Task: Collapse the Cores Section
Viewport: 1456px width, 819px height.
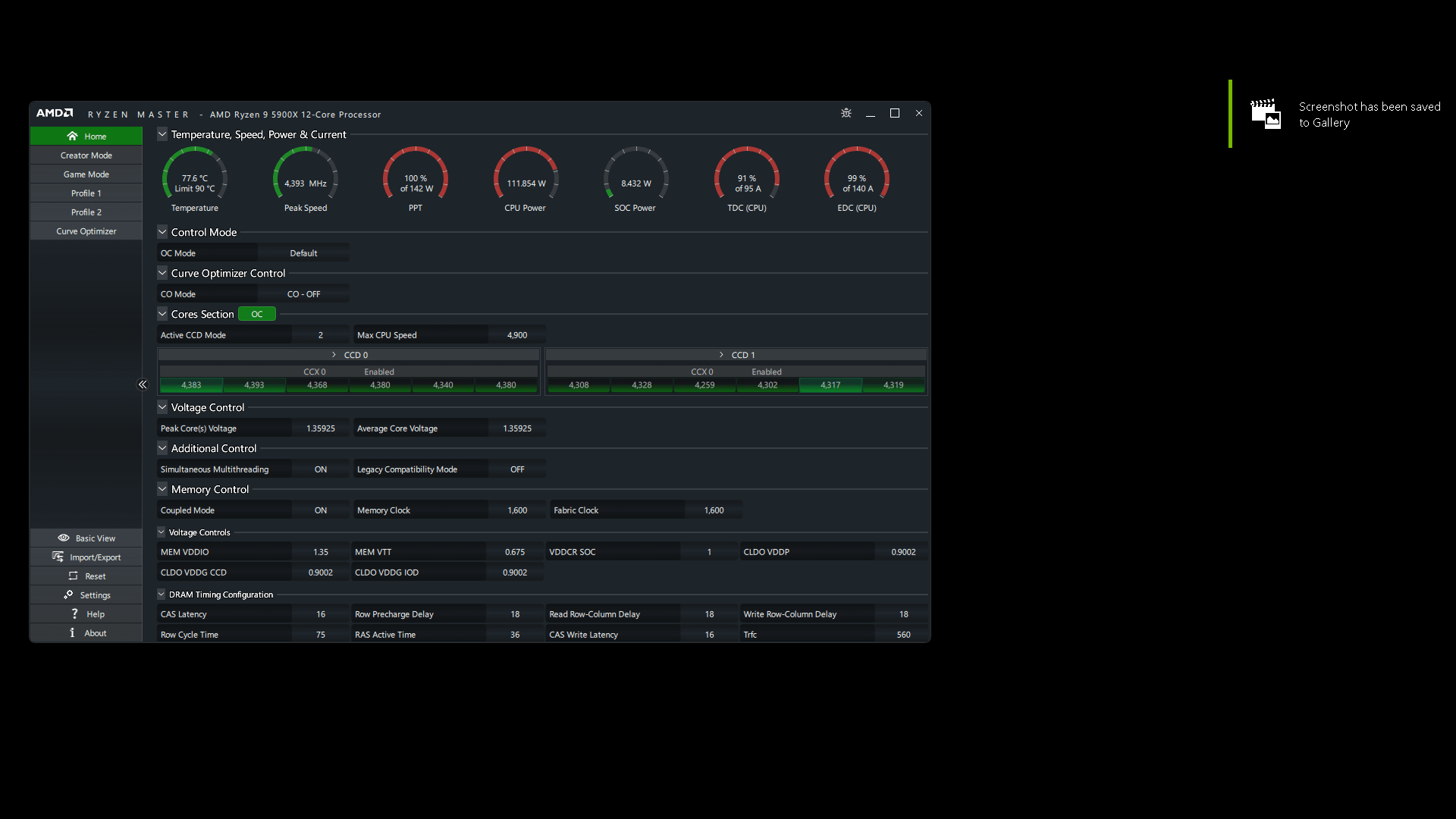Action: point(162,314)
